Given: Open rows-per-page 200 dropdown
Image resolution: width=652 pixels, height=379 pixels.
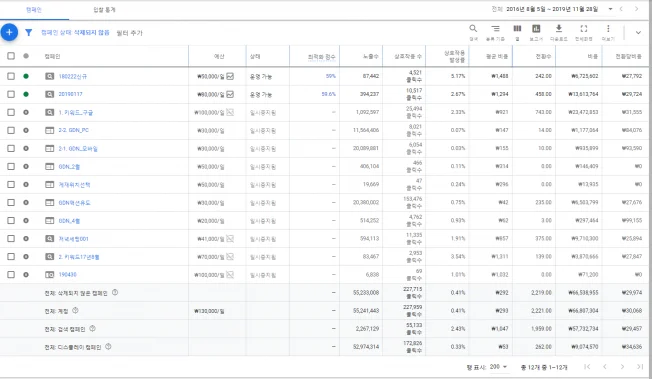Looking at the screenshot, I should tap(499, 367).
